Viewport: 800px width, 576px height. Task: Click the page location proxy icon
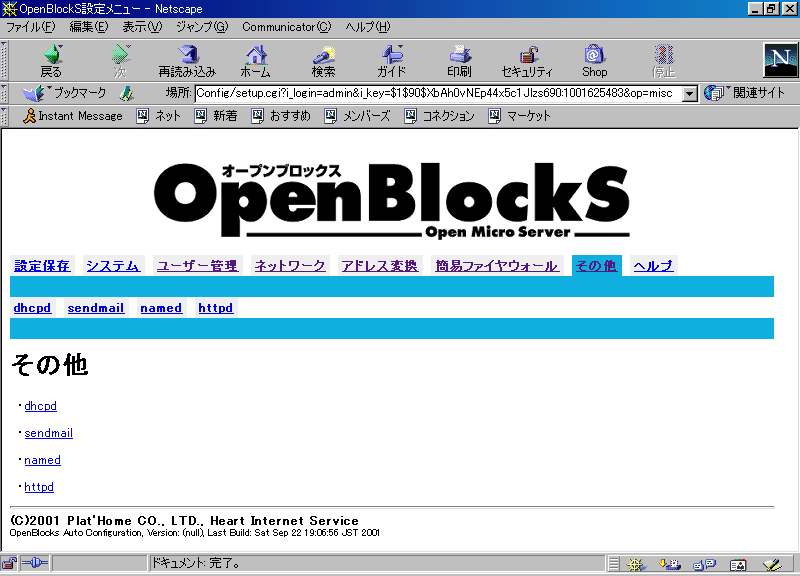click(x=126, y=93)
